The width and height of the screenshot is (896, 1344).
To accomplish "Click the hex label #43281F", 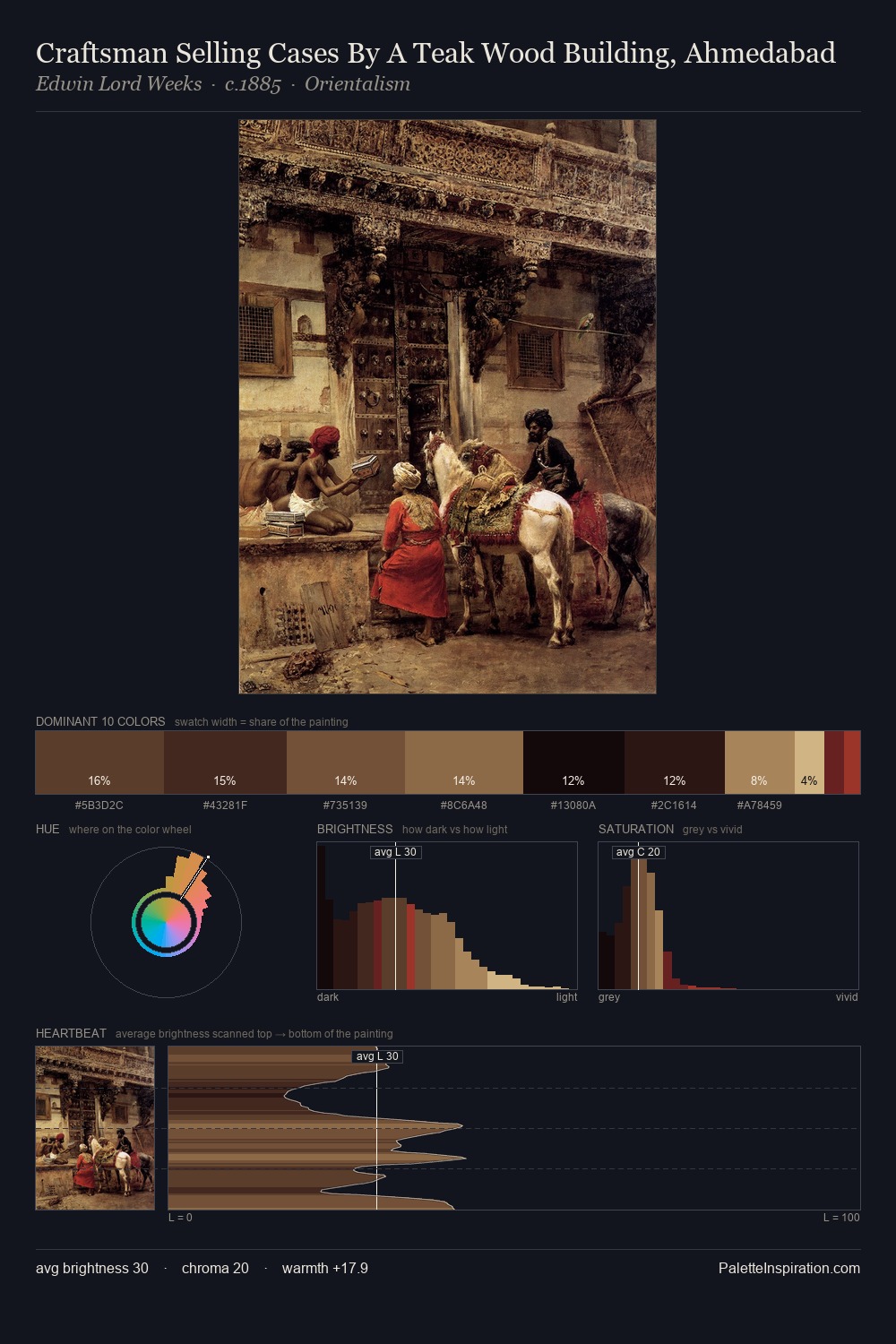I will click(225, 806).
